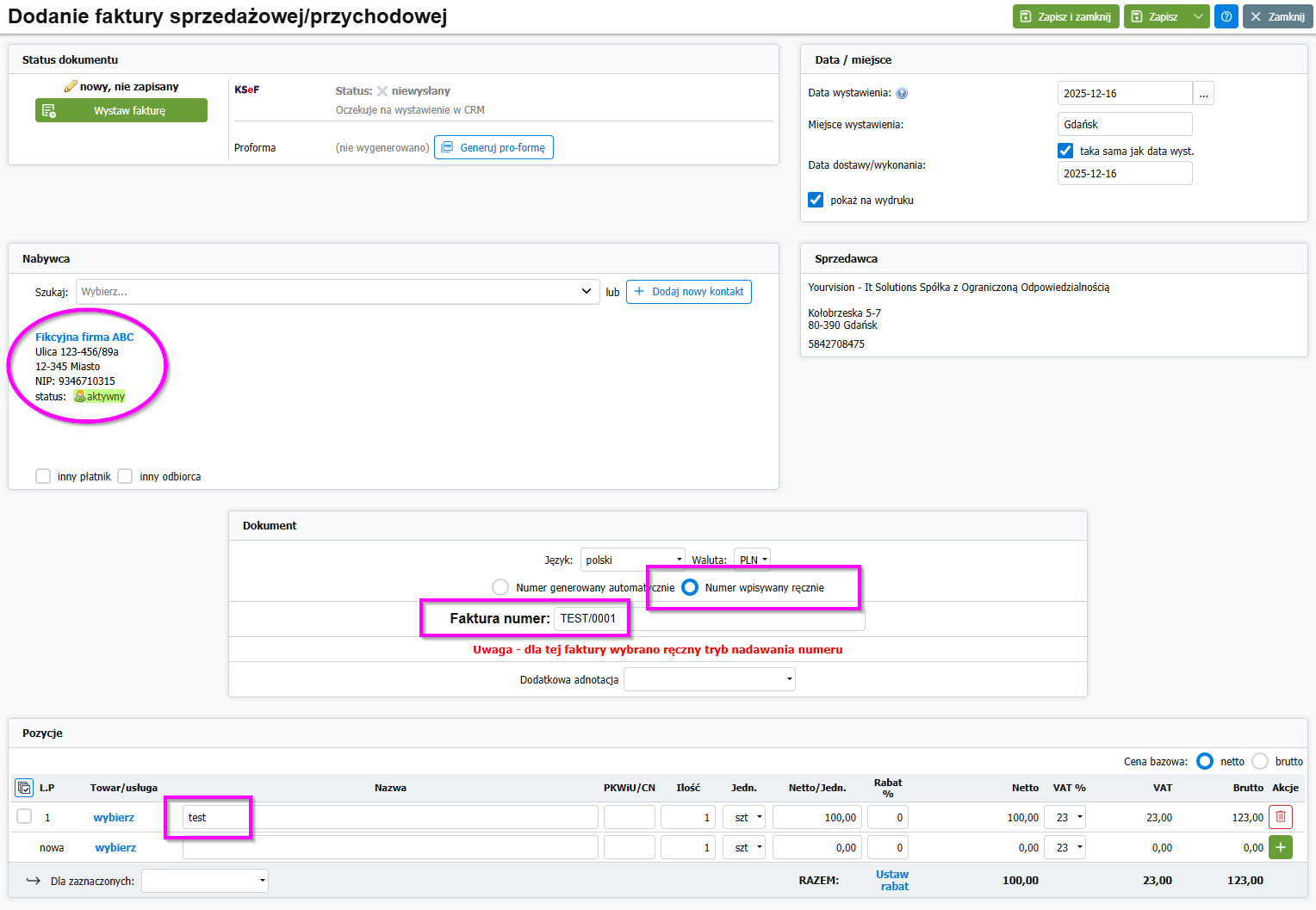Open the Waluta PLN dropdown
This screenshot has width=1316, height=910.
click(752, 560)
